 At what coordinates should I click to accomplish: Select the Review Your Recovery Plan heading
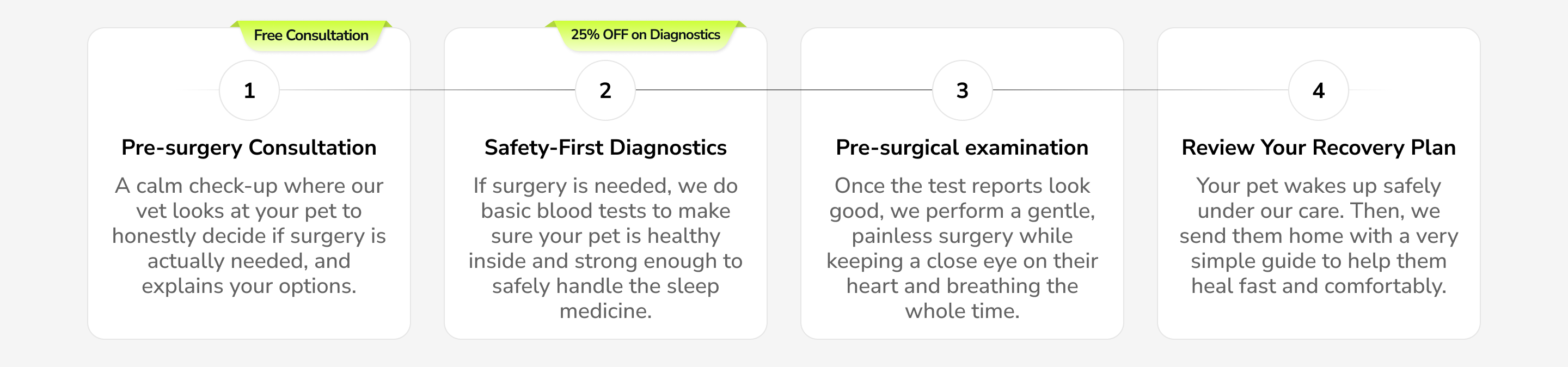1319,147
